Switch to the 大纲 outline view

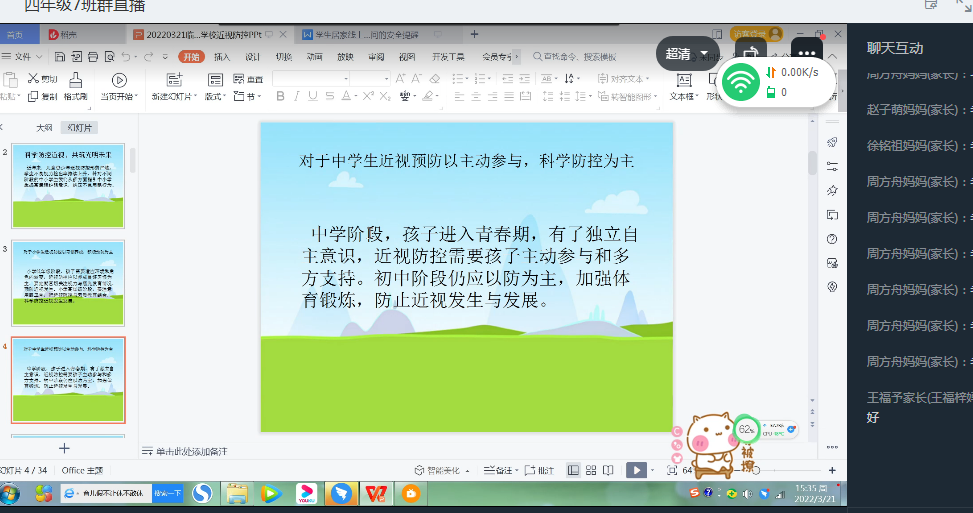(x=44, y=128)
